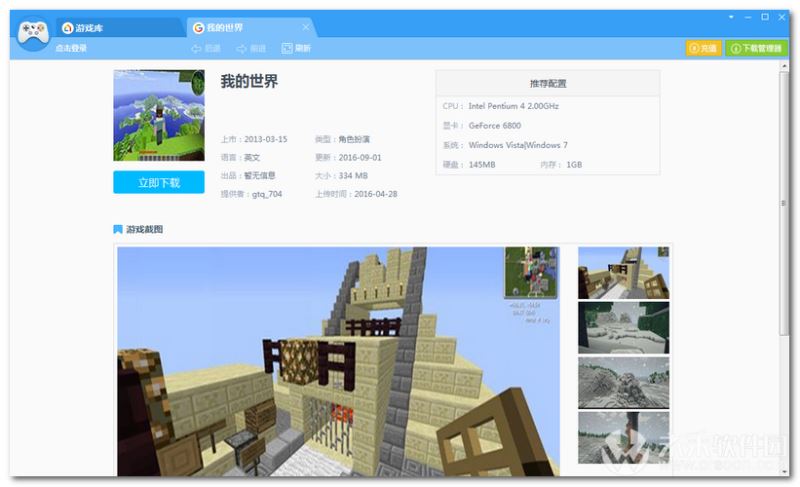This screenshot has width=800, height=487.
Task: Minimize the game client window
Action: tap(748, 17)
